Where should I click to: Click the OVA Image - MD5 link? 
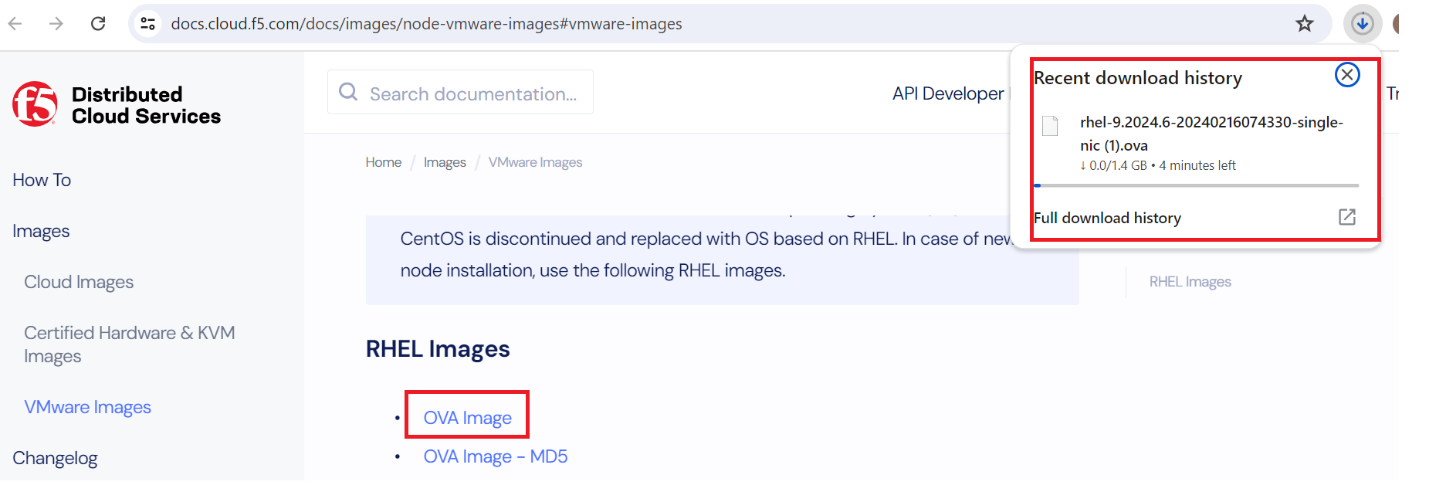495,456
